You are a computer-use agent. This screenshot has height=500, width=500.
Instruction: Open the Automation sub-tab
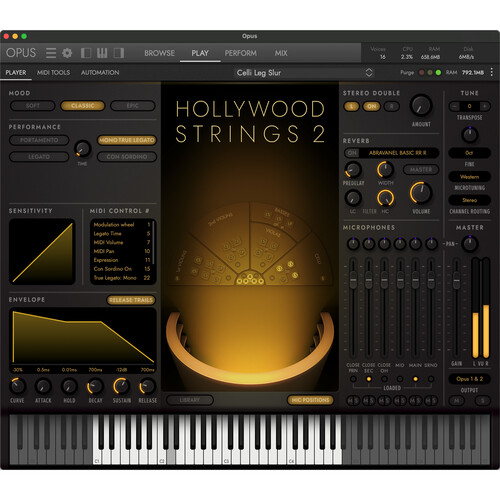pos(100,72)
